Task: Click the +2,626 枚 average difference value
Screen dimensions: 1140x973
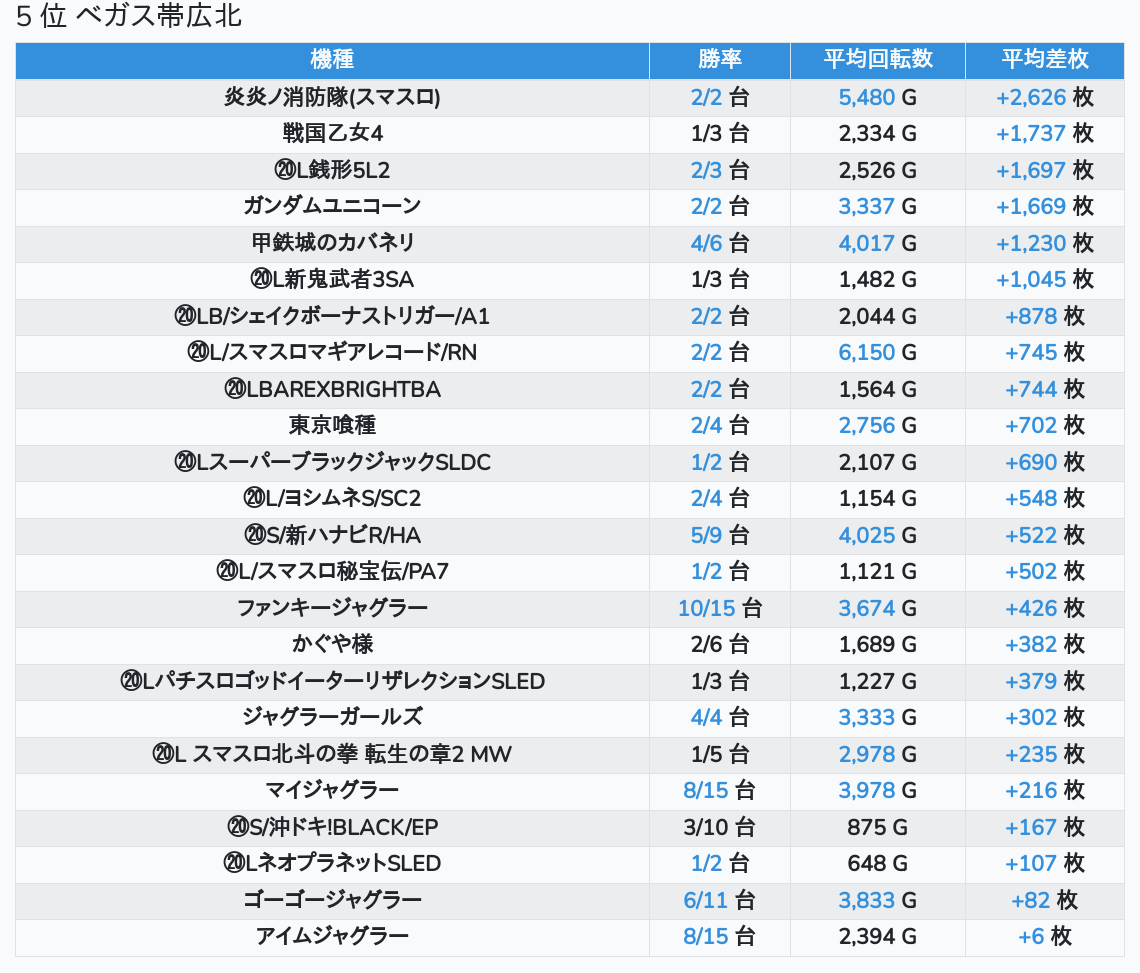Action: (x=1045, y=97)
